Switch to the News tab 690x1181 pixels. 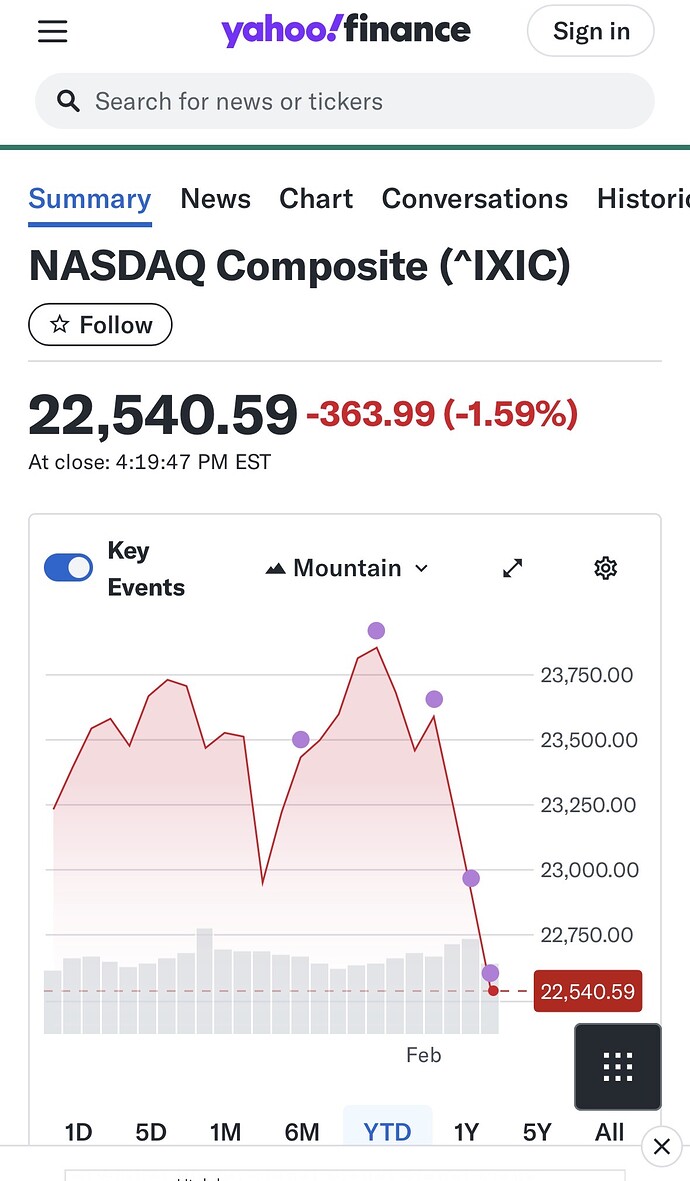[215, 199]
